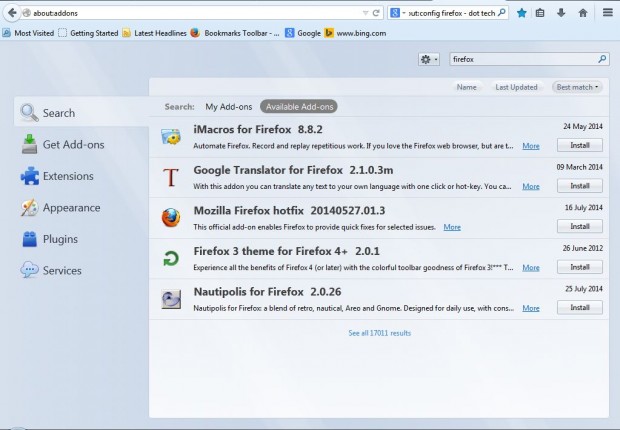Install Nautipolis for Firefox
This screenshot has height=430, width=620.
coord(580,307)
